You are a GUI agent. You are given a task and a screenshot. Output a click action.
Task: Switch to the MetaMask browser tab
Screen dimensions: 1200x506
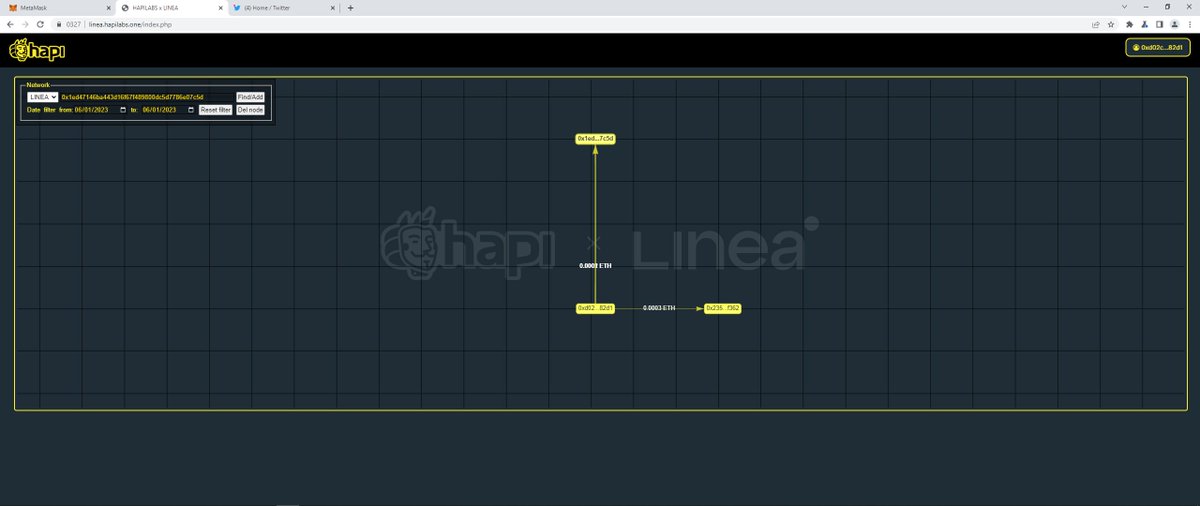point(58,7)
